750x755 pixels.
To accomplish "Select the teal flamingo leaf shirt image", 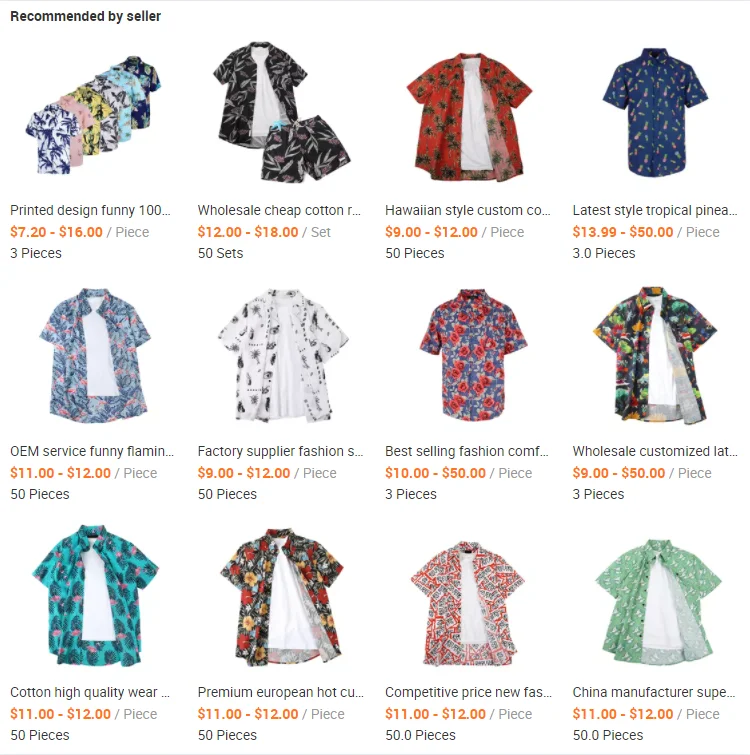I will click(95, 596).
